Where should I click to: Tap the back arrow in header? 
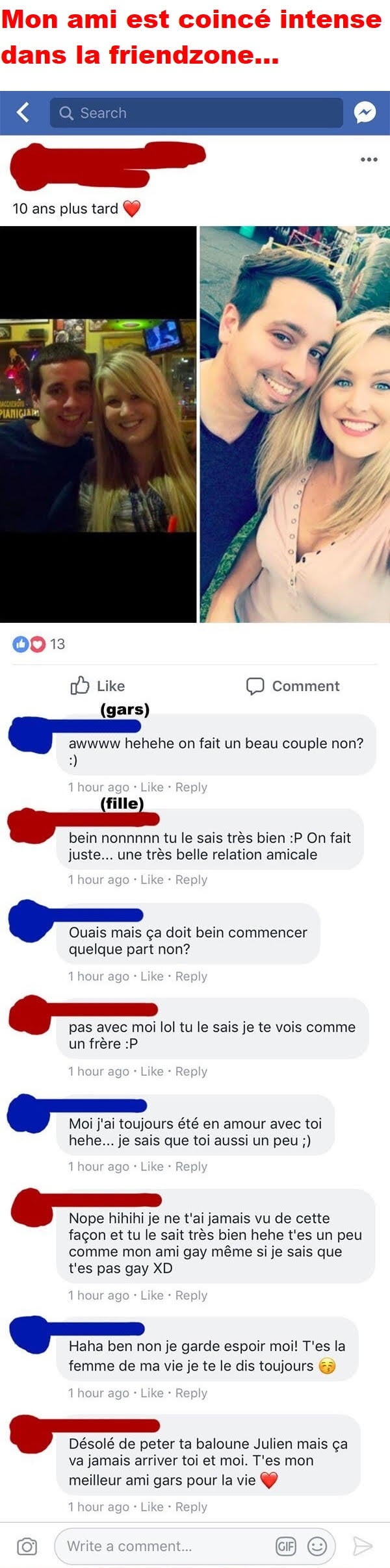coord(23,112)
